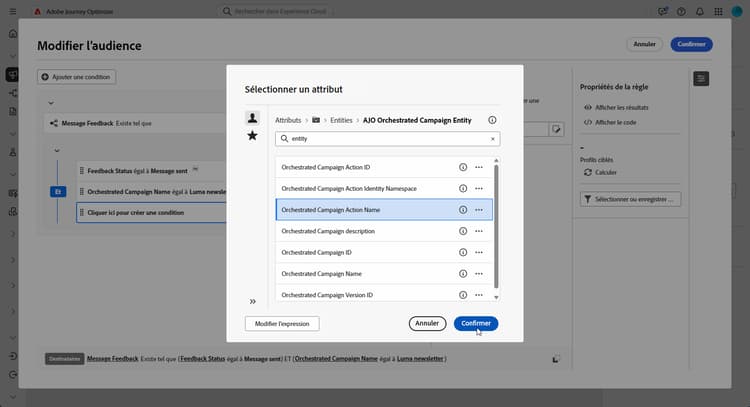
Task: Go to Entities breadcrumb
Action: pyautogui.click(x=341, y=120)
